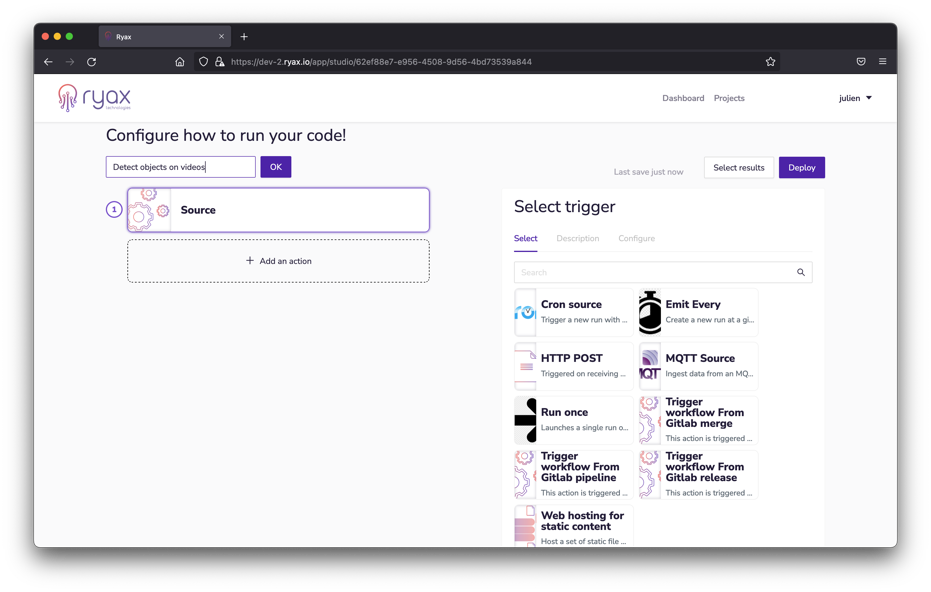The image size is (931, 592).
Task: Click the search magnifier icon
Action: (801, 272)
